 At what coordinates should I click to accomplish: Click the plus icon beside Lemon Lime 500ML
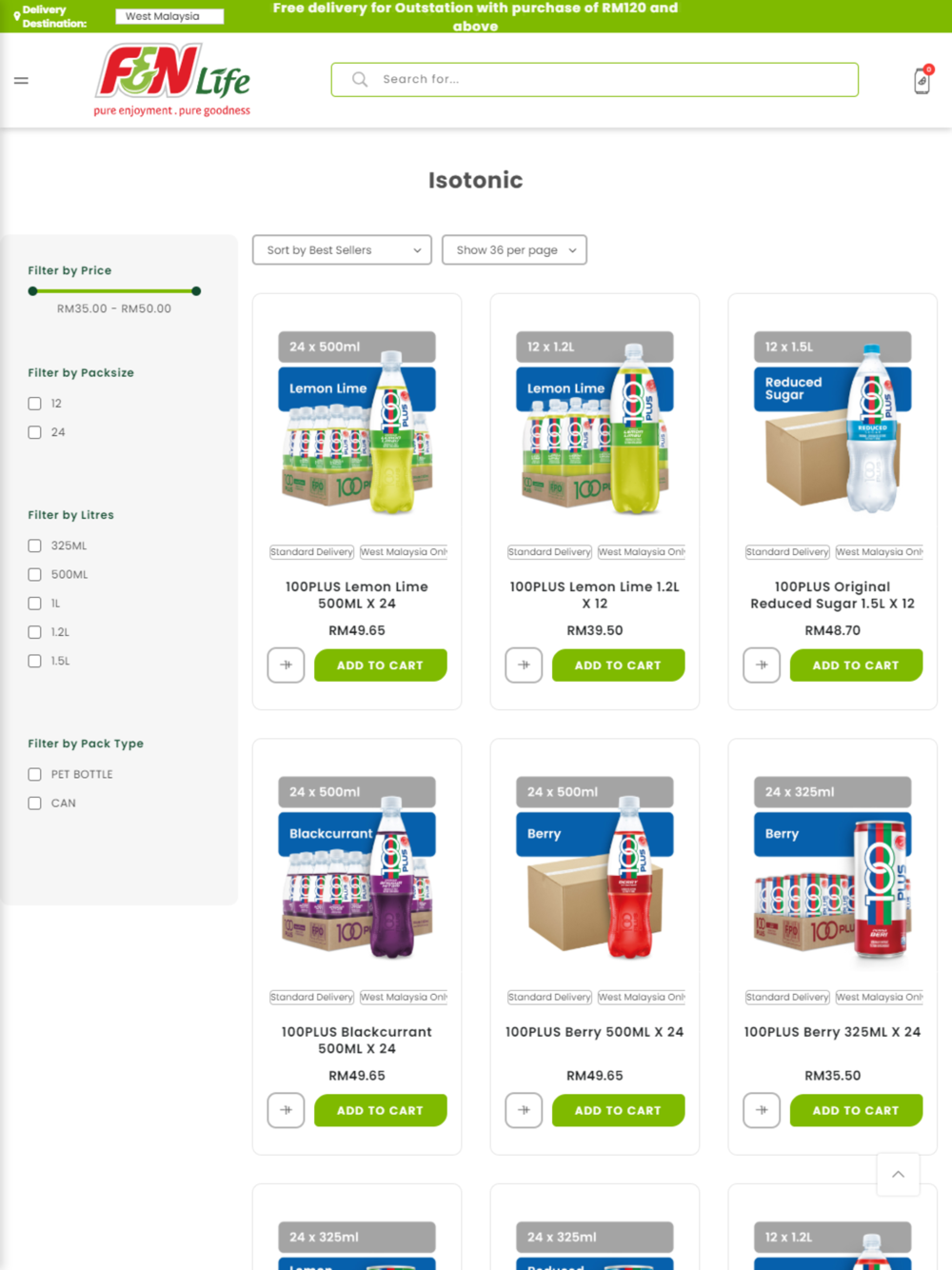coord(286,665)
